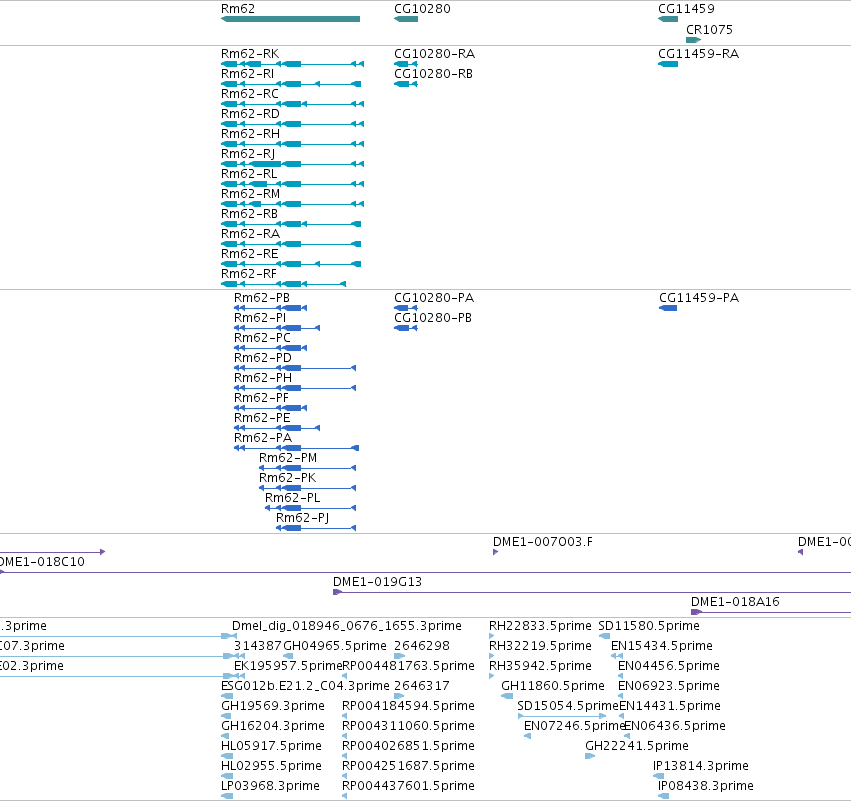Click protein label Rm62-PD

point(263,358)
